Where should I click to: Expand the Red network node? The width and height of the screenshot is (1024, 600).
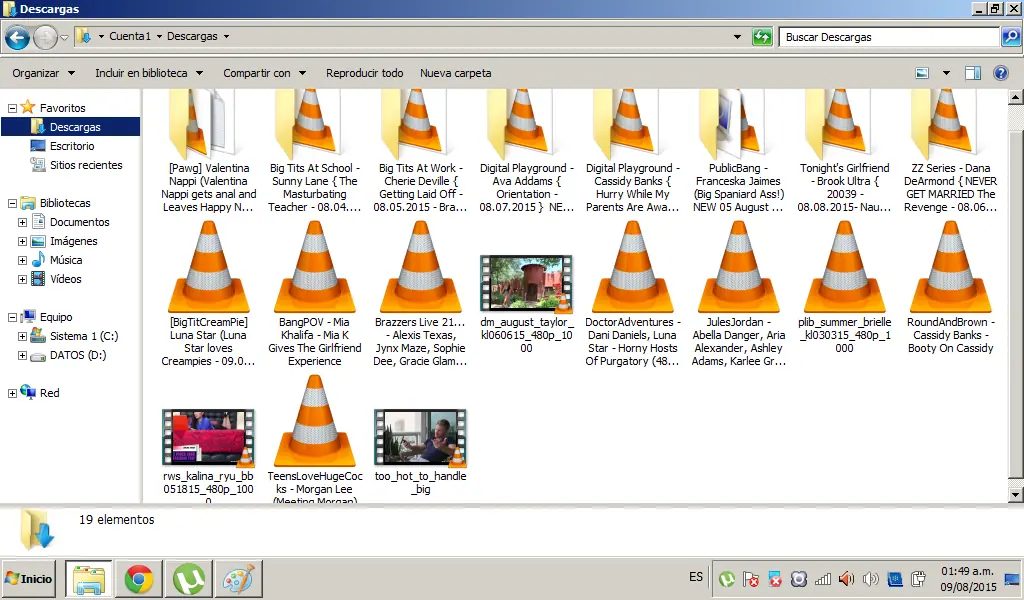pyautogui.click(x=12, y=393)
